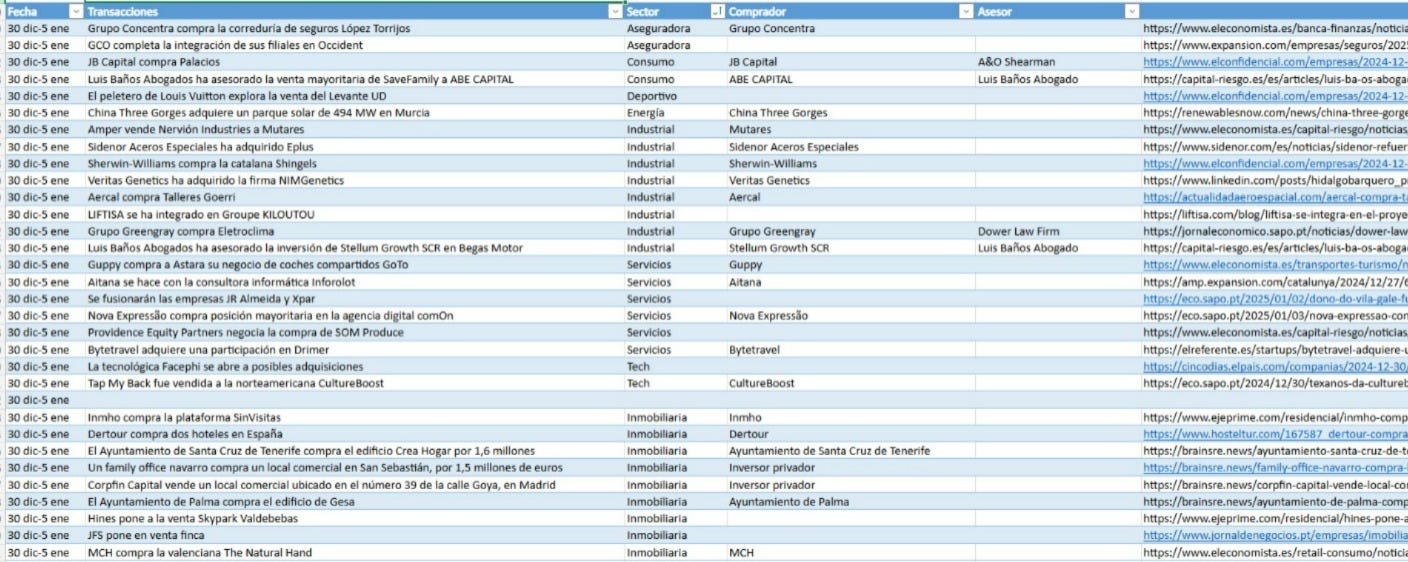Viewport: 1408px width, 562px height.
Task: Select the '30 dic-5 ene' date in the empty row
Action: click(44, 400)
